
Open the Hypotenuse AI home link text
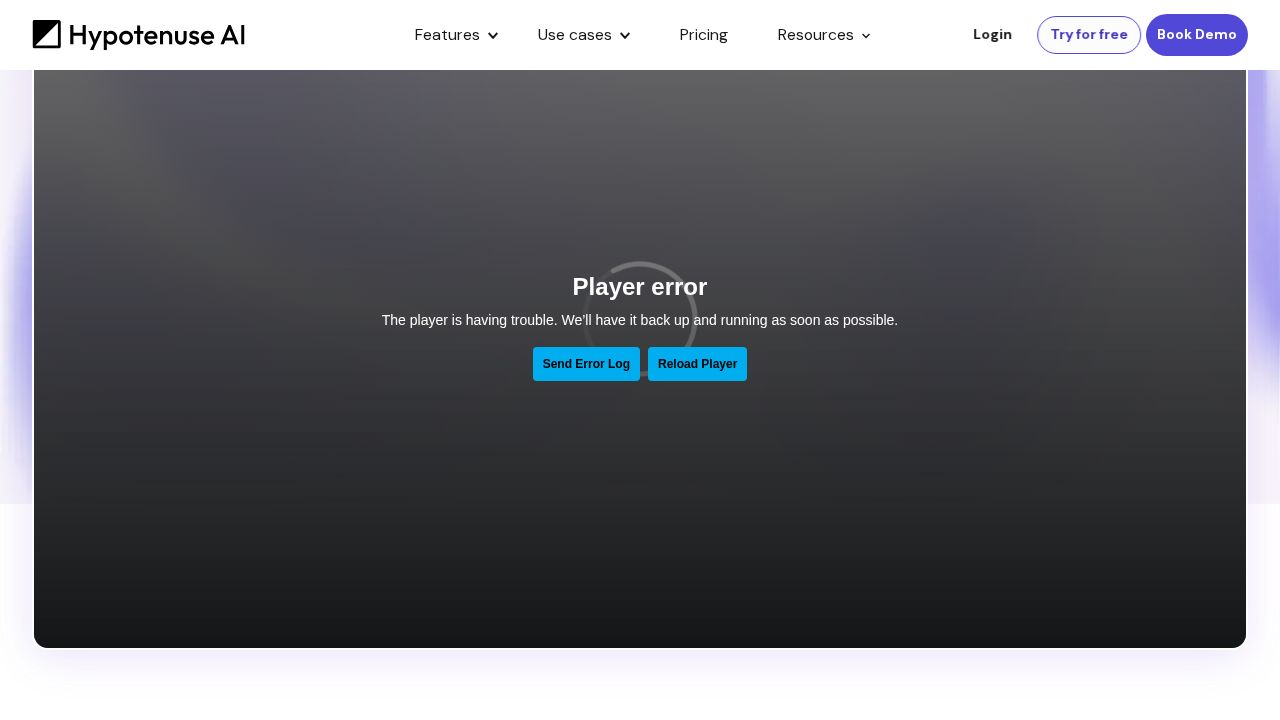click(x=158, y=36)
